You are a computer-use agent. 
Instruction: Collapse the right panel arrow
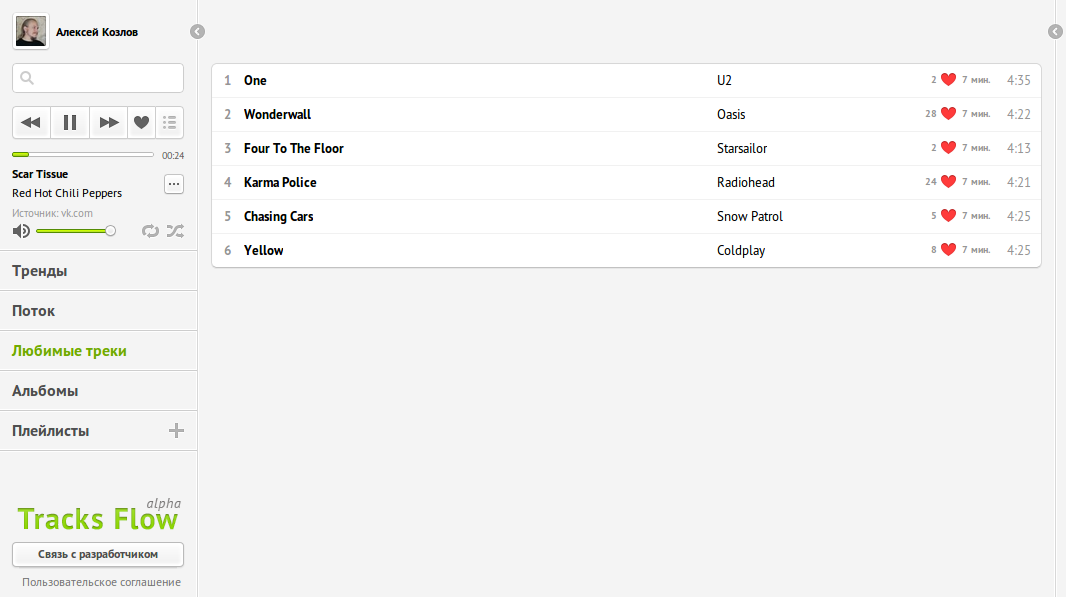pos(1055,32)
